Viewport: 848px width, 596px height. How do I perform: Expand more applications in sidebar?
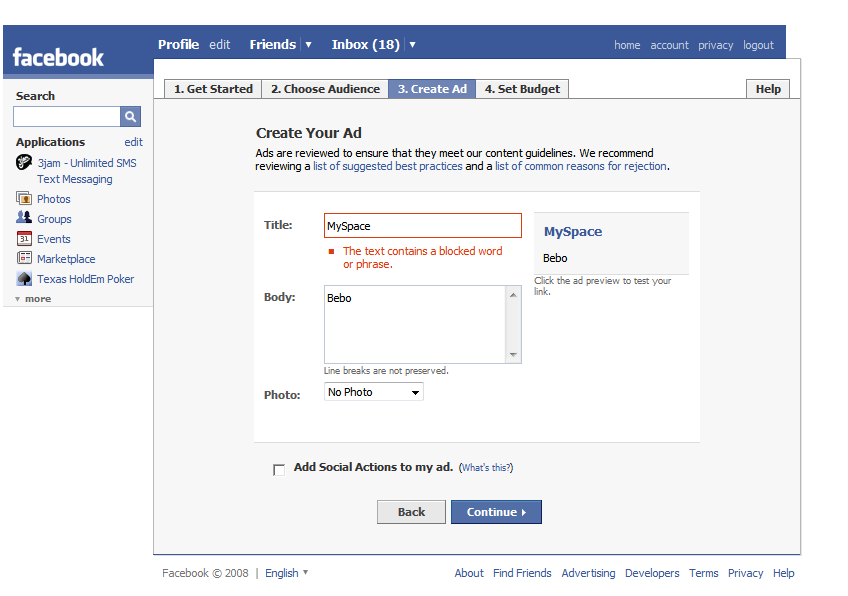(x=33, y=299)
